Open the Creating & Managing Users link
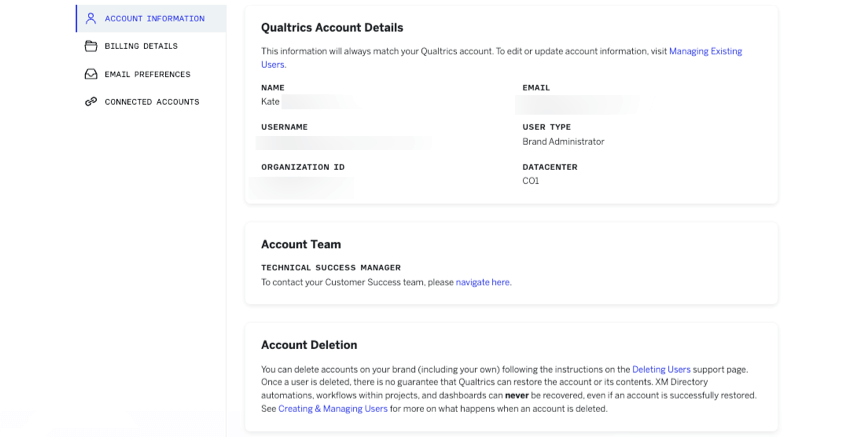 333,409
